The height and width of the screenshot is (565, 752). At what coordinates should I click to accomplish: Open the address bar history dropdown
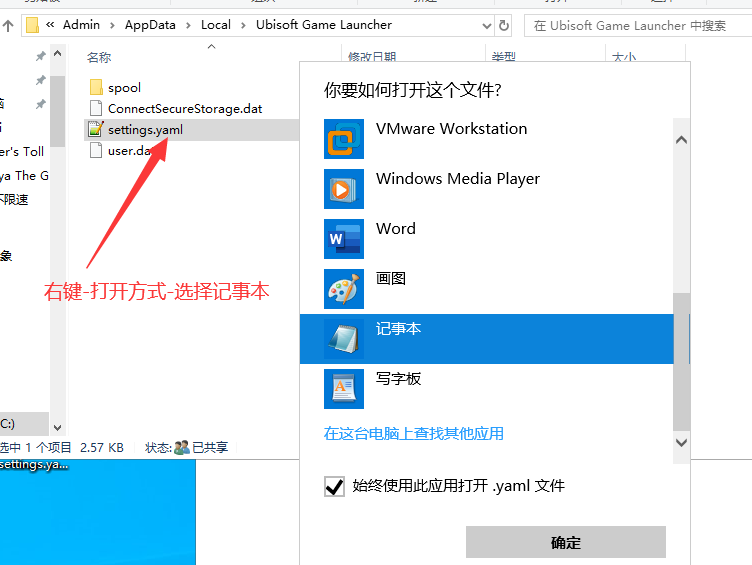pos(487,25)
